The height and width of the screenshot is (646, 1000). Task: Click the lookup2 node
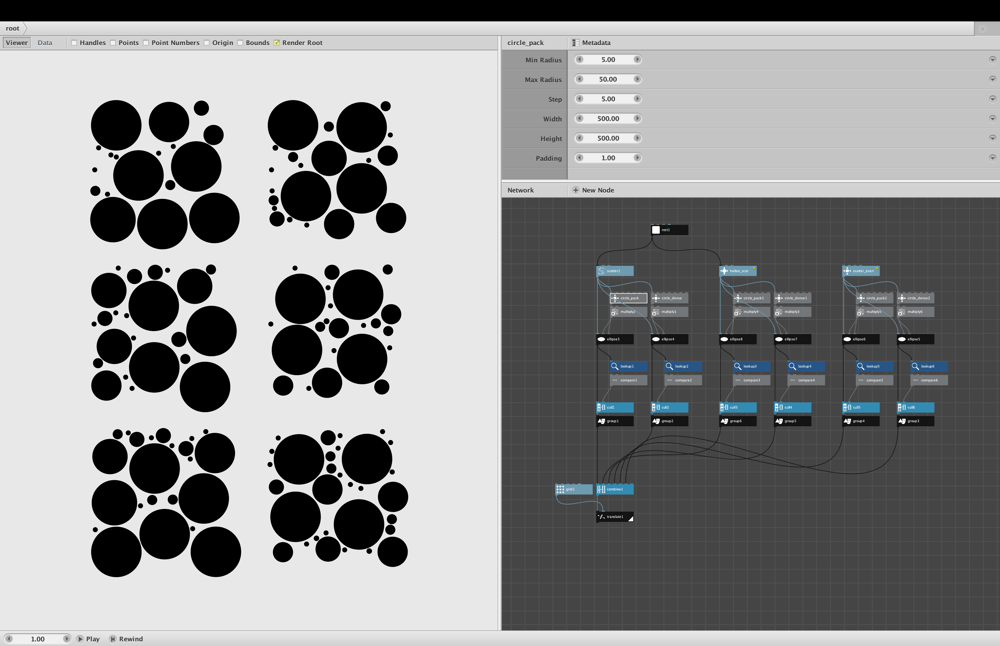coord(684,367)
